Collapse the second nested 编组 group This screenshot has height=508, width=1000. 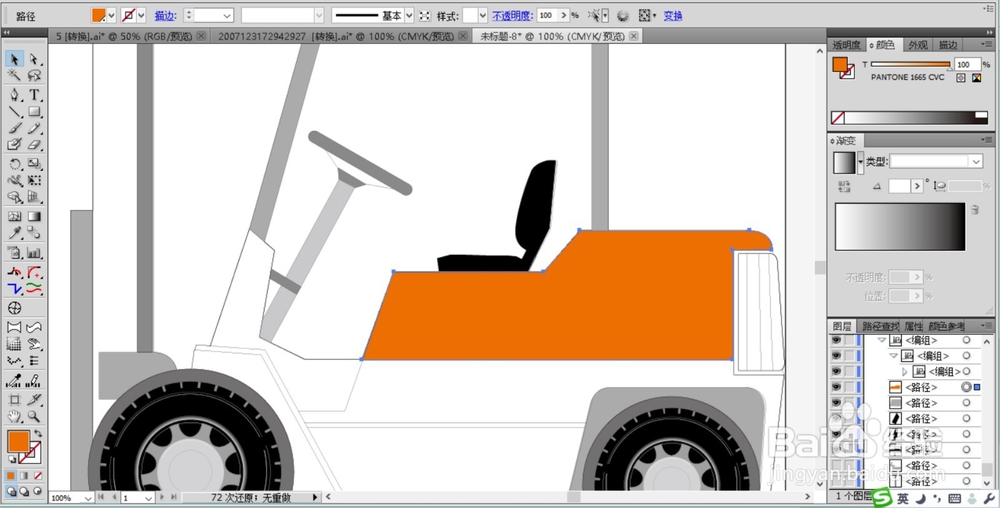point(893,356)
